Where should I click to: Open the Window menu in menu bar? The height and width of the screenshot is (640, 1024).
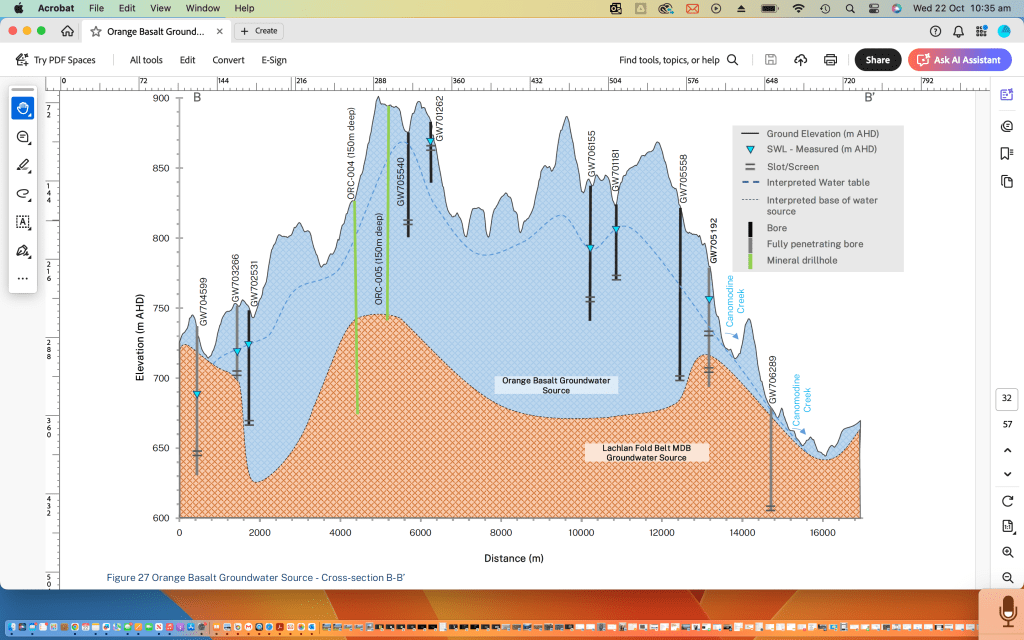[203, 8]
